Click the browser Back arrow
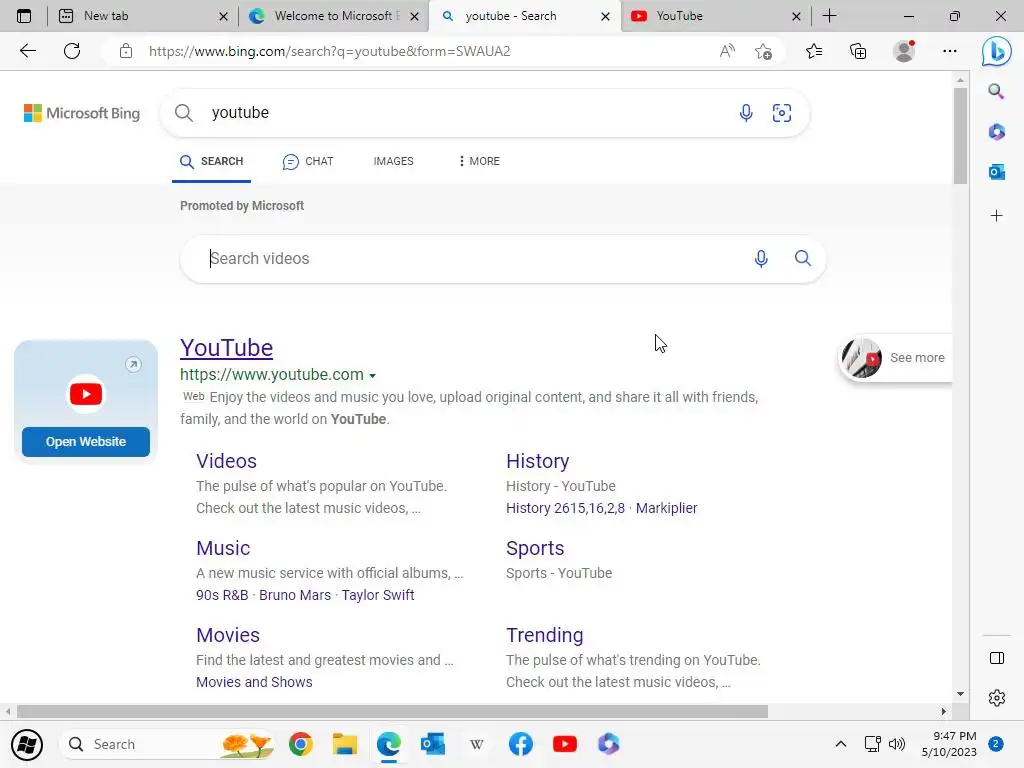 [x=27, y=51]
